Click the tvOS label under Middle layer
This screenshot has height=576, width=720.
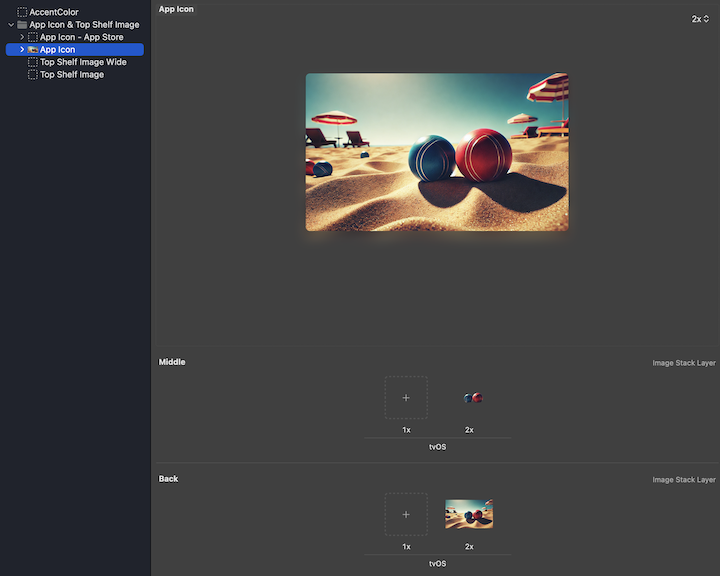click(437, 447)
